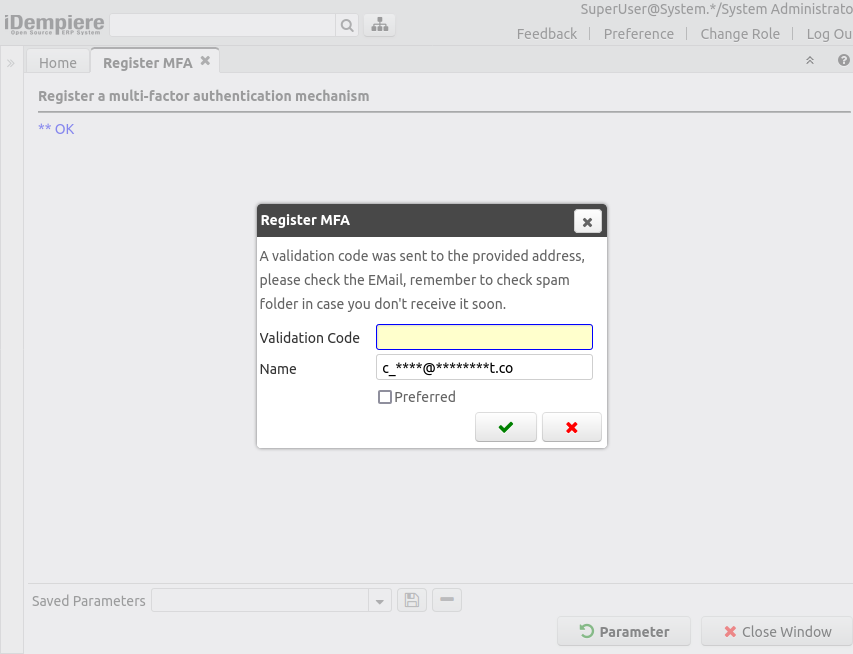Close the Register MFA tab

point(205,61)
